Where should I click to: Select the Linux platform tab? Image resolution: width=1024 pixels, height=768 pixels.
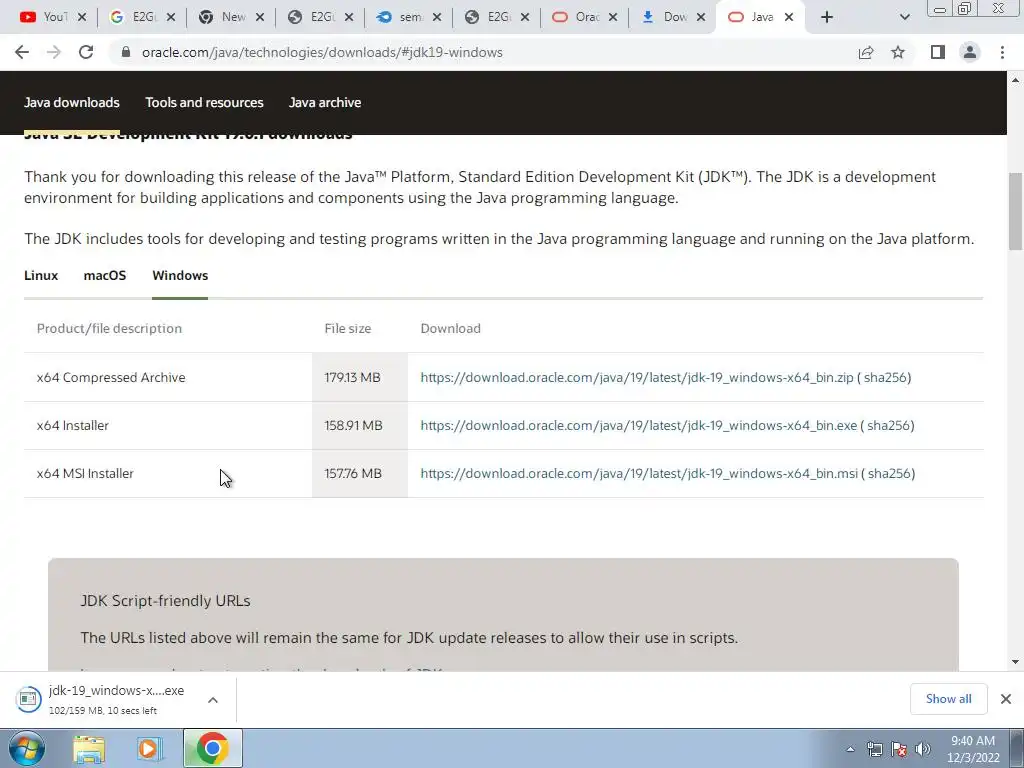41,276
